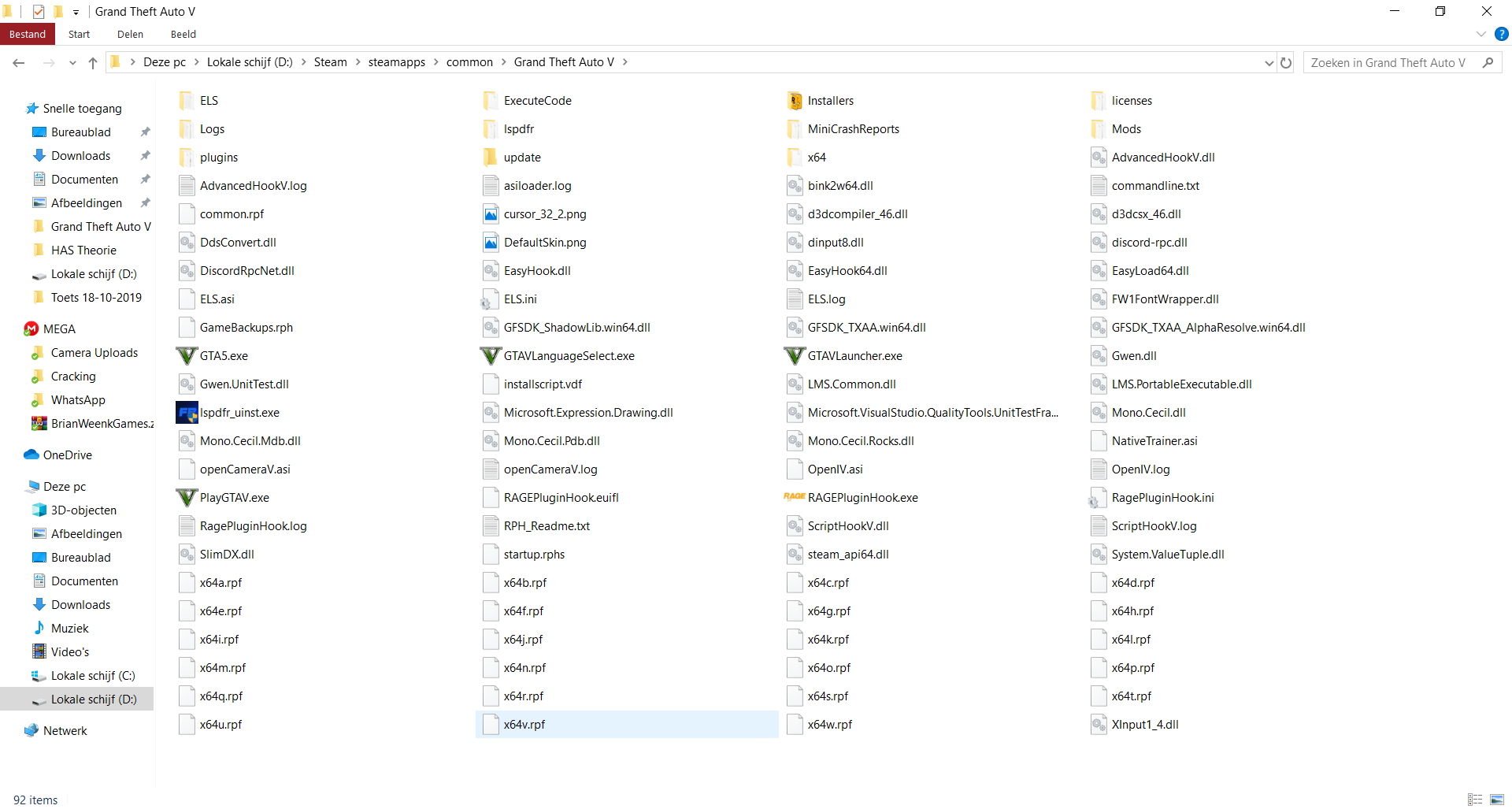The image size is (1512, 809).
Task: Click steamapps in the address breadcrumb
Action: [397, 62]
